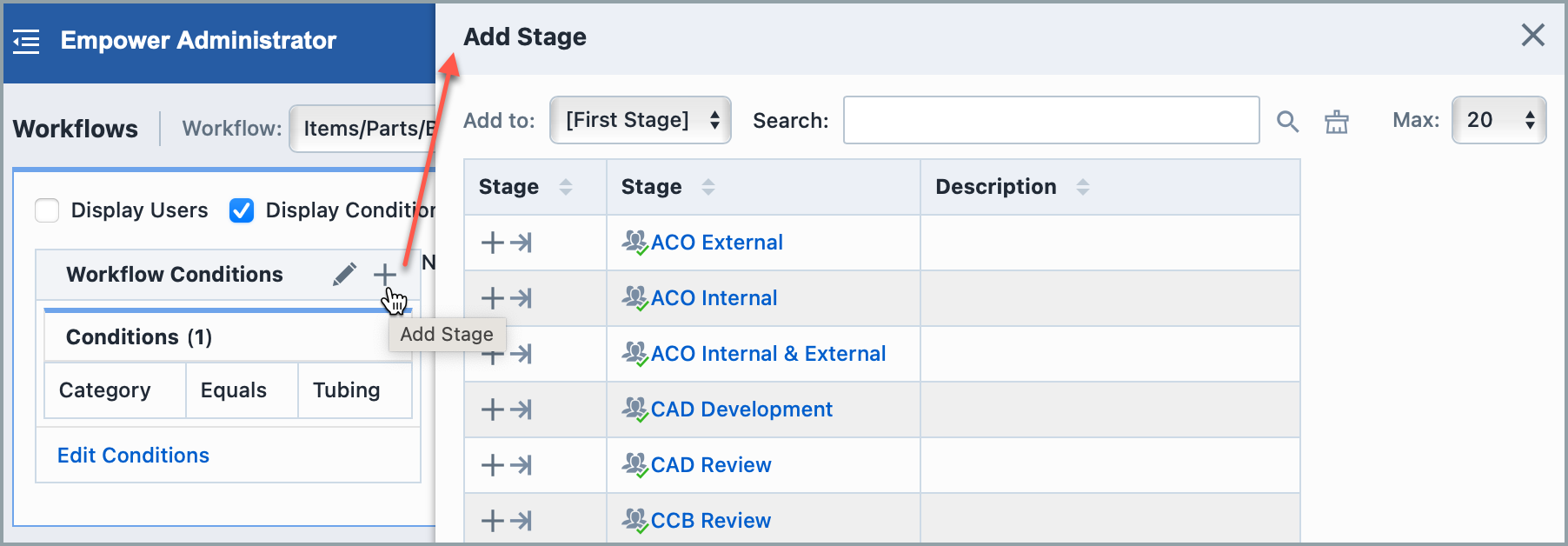This screenshot has width=1568, height=546.
Task: Open the ACO External stage link
Action: click(x=716, y=243)
